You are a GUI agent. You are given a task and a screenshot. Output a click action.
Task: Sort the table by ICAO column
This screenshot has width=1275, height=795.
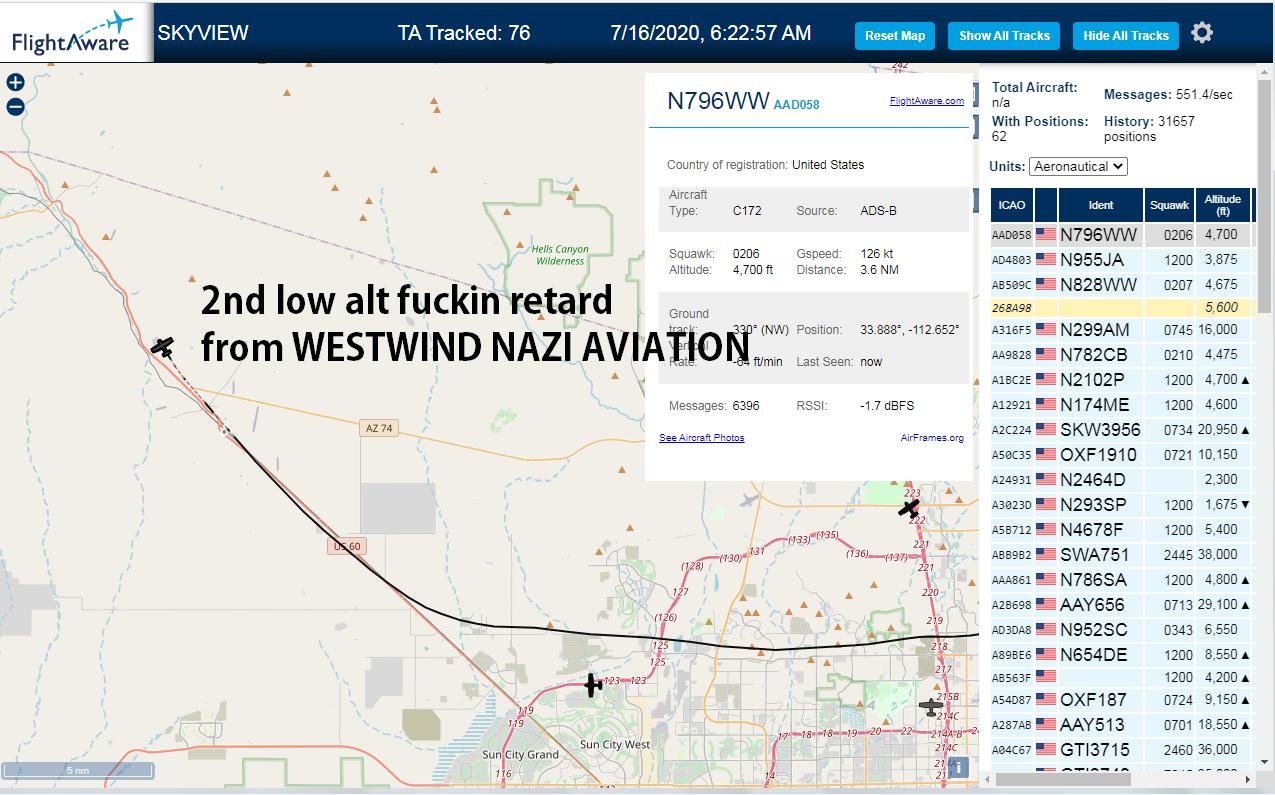point(1012,205)
